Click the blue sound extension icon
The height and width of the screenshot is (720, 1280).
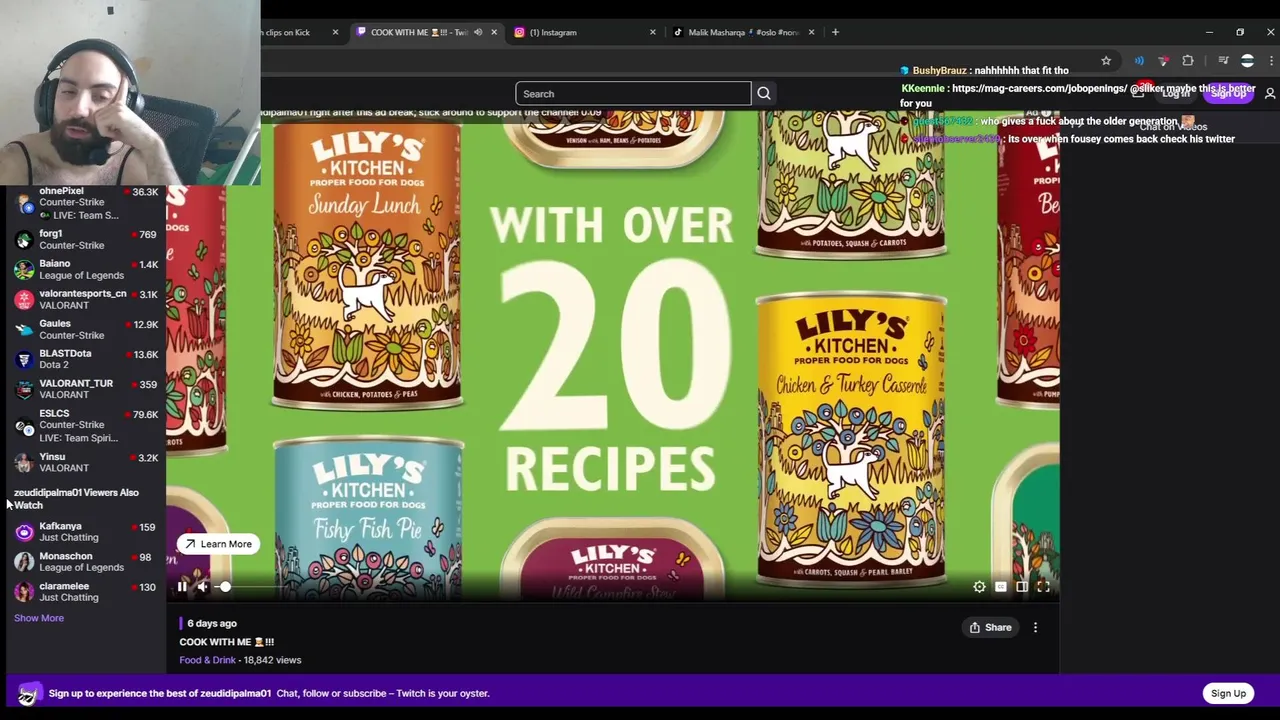coord(1139,61)
